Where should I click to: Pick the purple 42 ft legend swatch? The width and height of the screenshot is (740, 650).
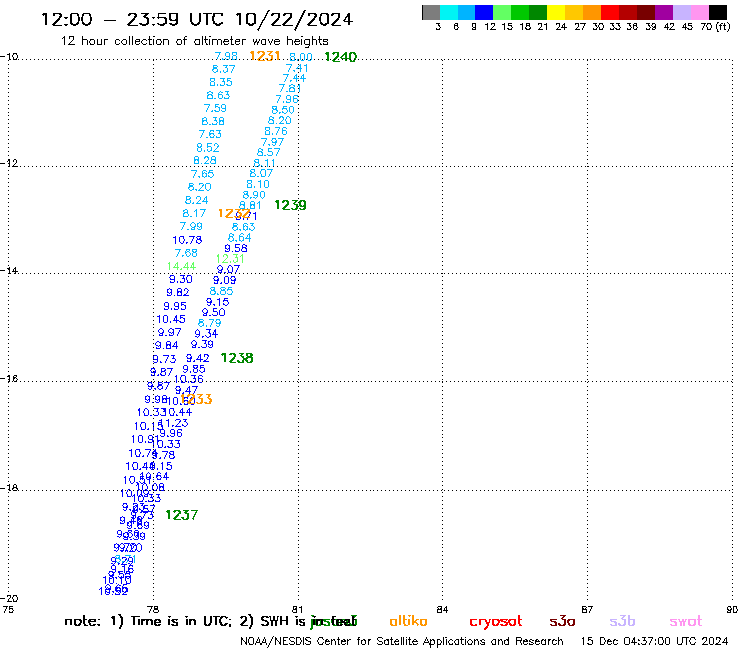[x=664, y=12]
